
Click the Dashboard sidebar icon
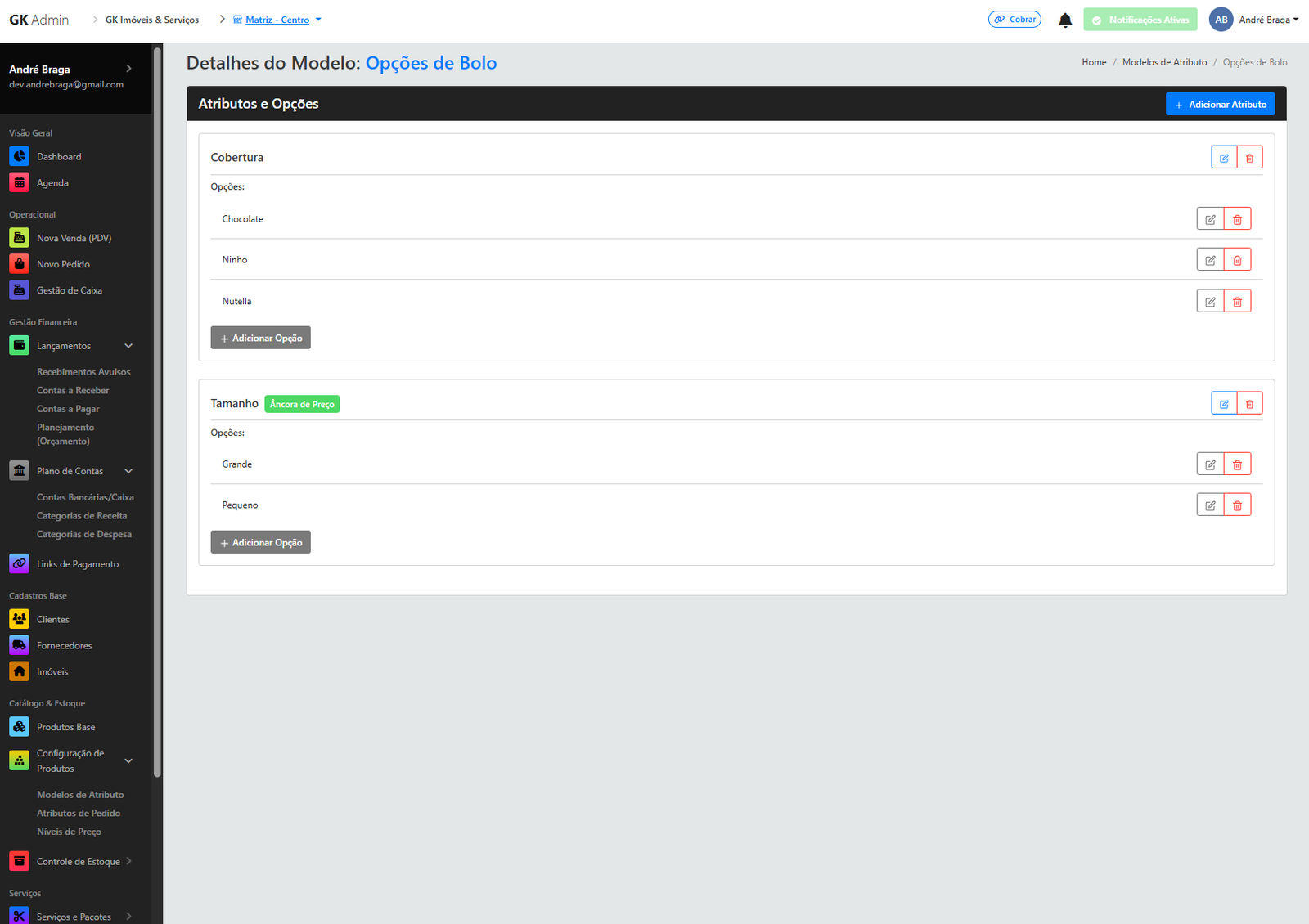point(20,156)
